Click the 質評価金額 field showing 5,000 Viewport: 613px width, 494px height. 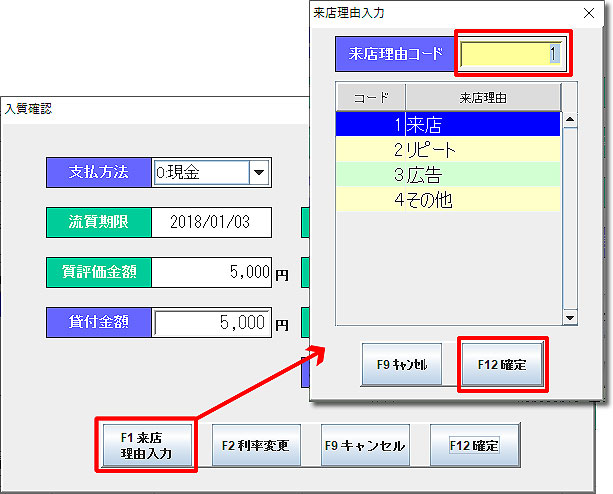pos(211,272)
